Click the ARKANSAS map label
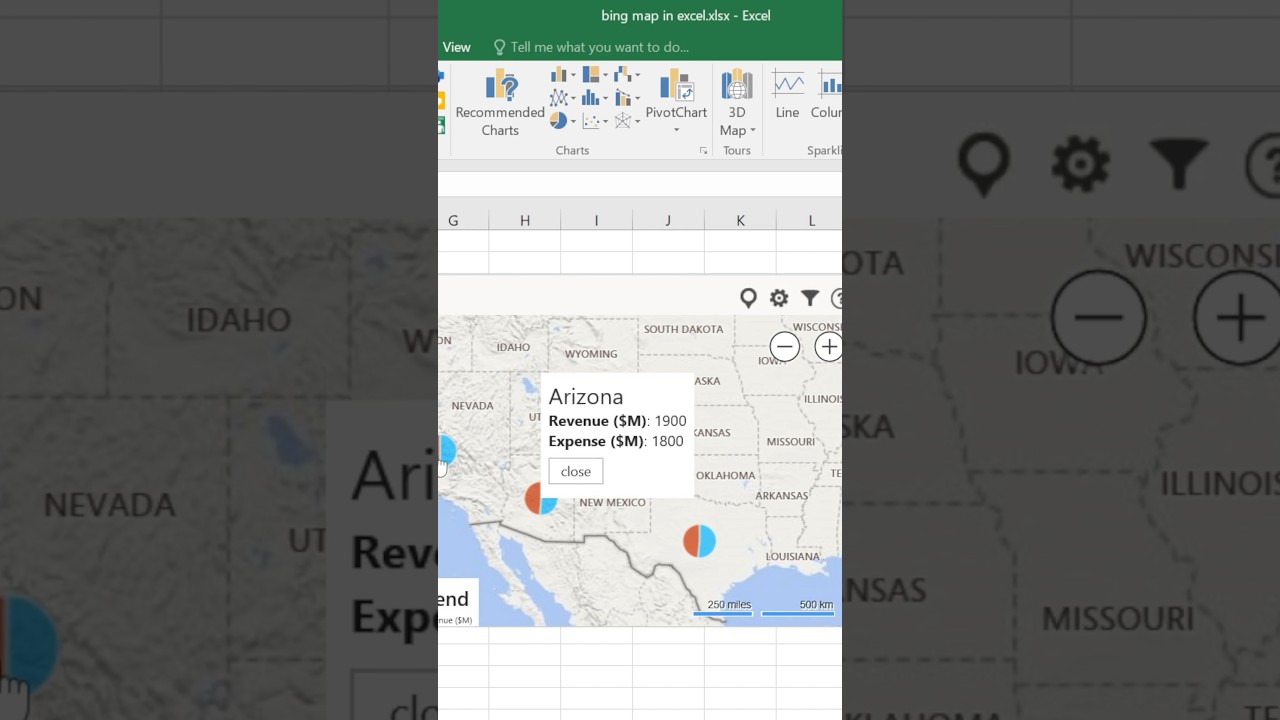 (x=782, y=495)
